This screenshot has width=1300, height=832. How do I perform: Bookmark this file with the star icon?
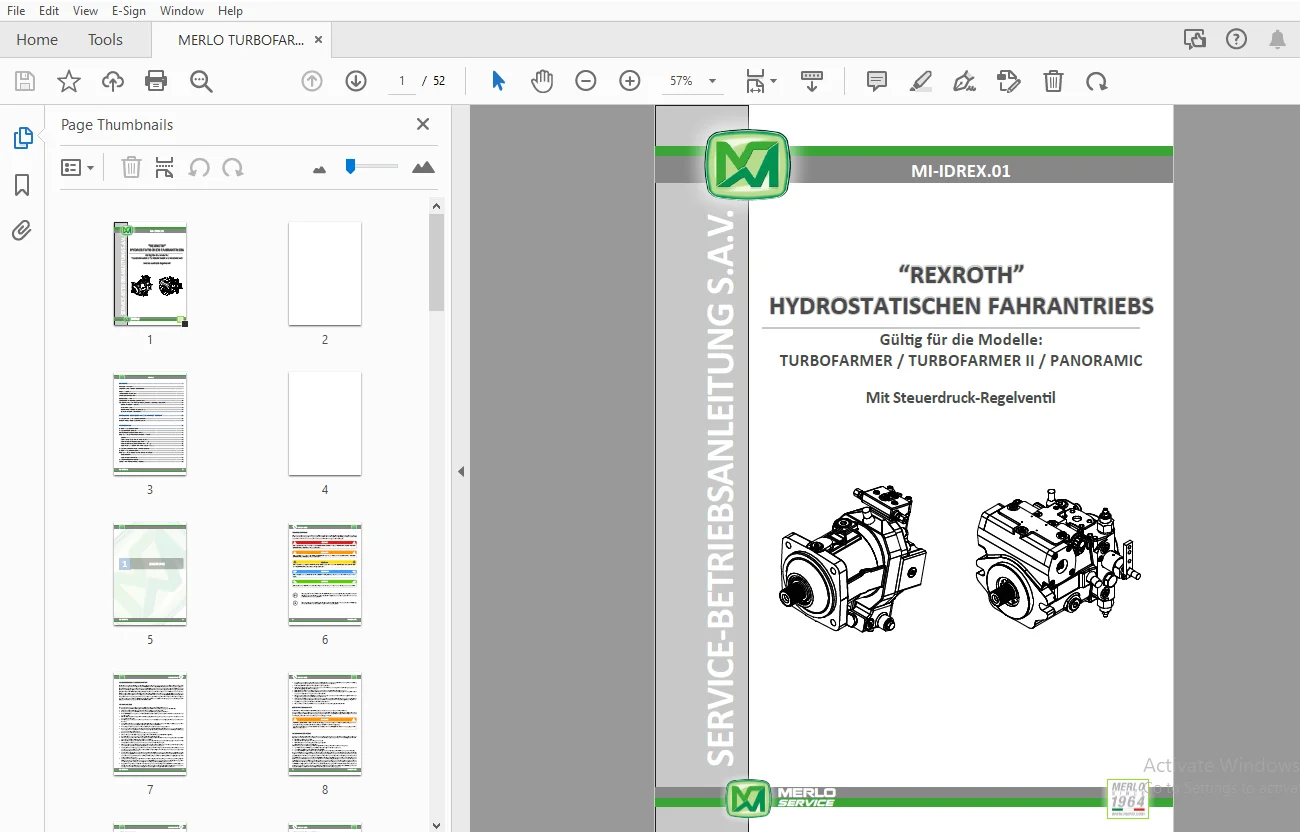click(69, 82)
